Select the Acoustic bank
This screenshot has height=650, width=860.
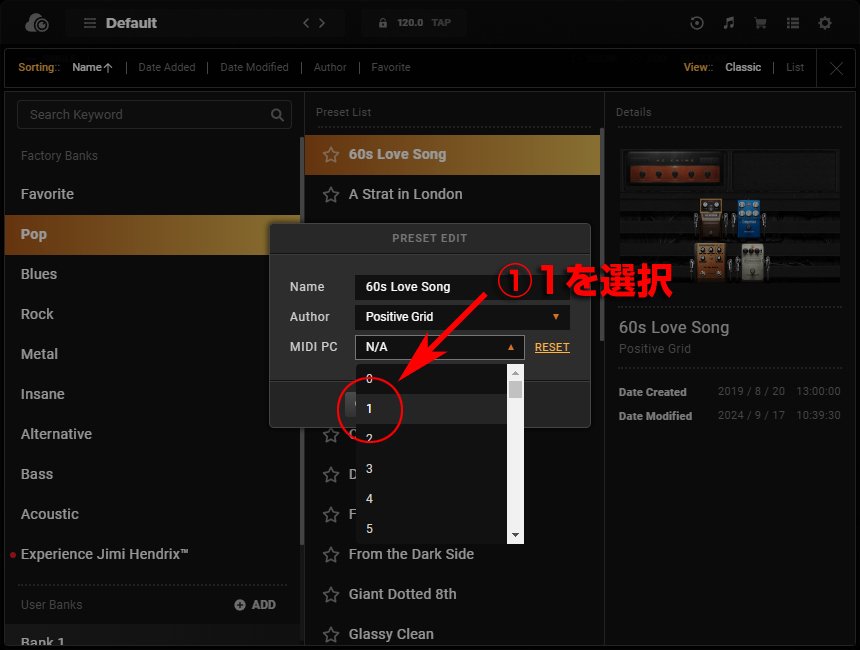tap(152, 515)
